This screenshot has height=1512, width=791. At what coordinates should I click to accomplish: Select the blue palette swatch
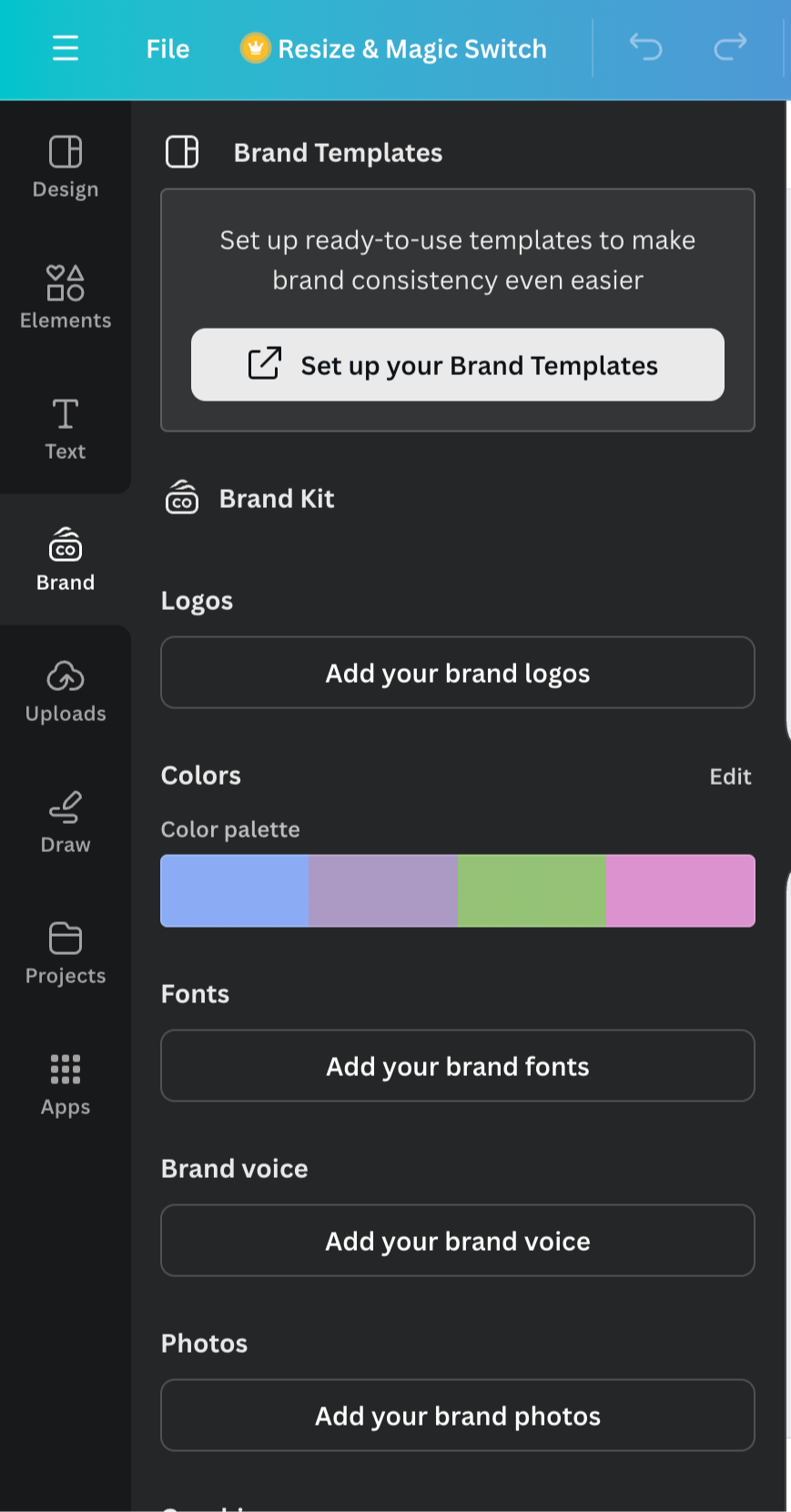pyautogui.click(x=235, y=891)
